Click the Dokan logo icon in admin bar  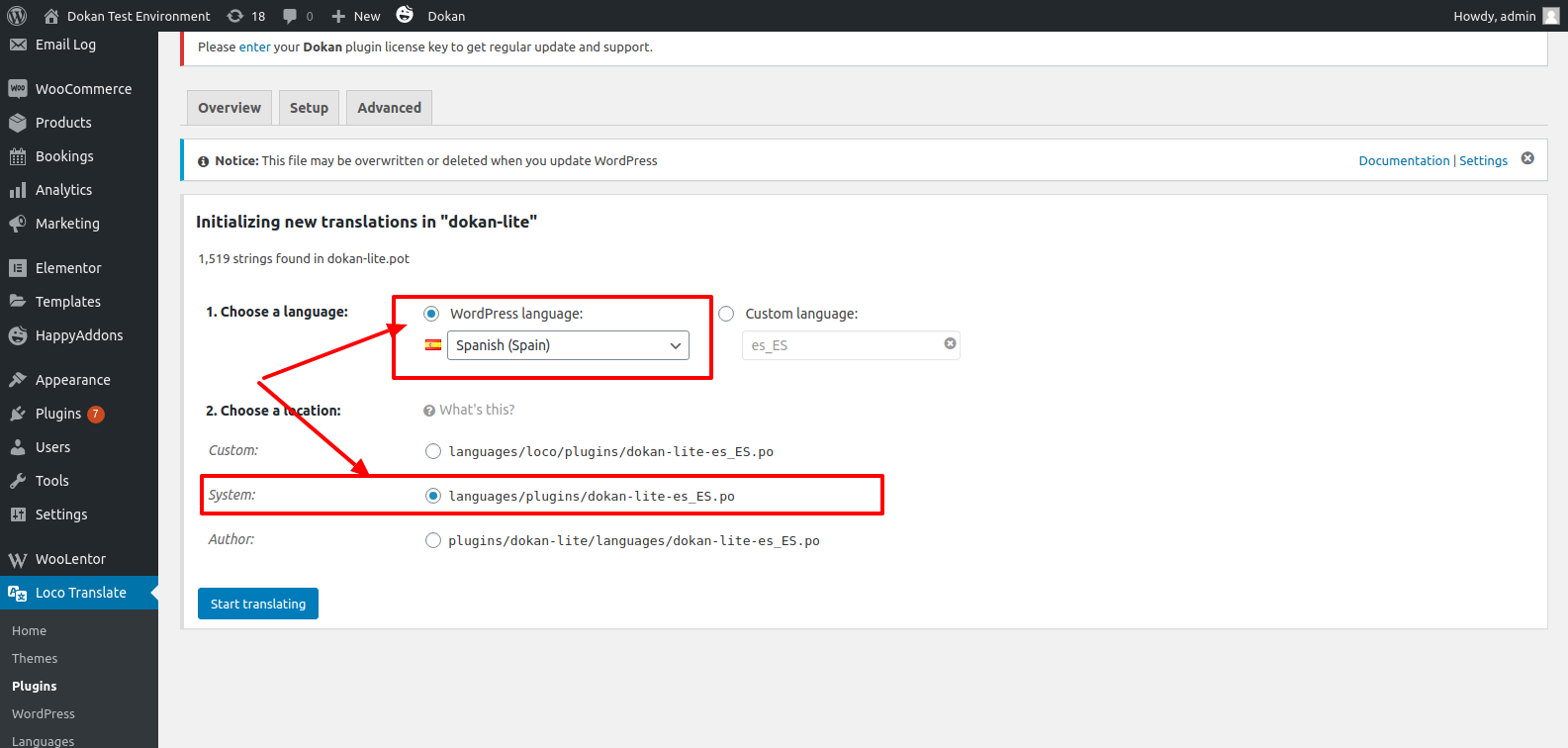click(405, 15)
